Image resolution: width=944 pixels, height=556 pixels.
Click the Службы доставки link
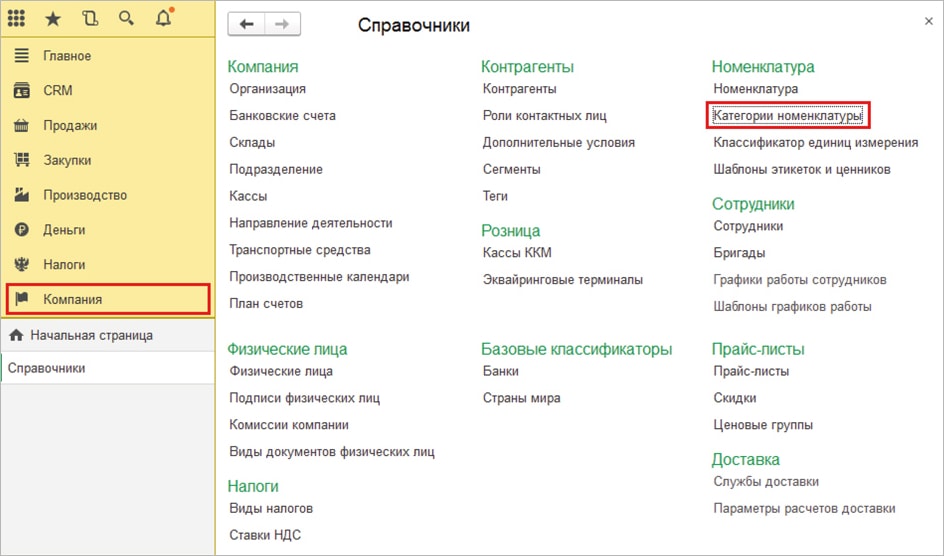766,482
